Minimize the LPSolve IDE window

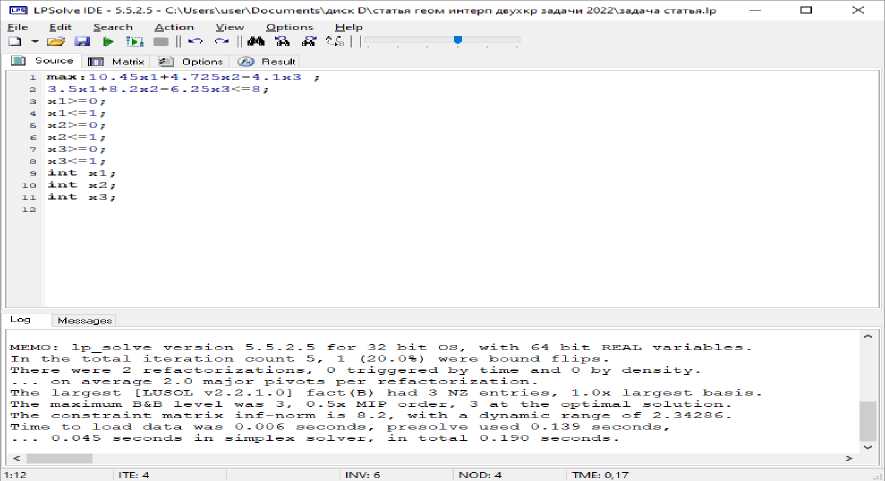click(x=755, y=10)
